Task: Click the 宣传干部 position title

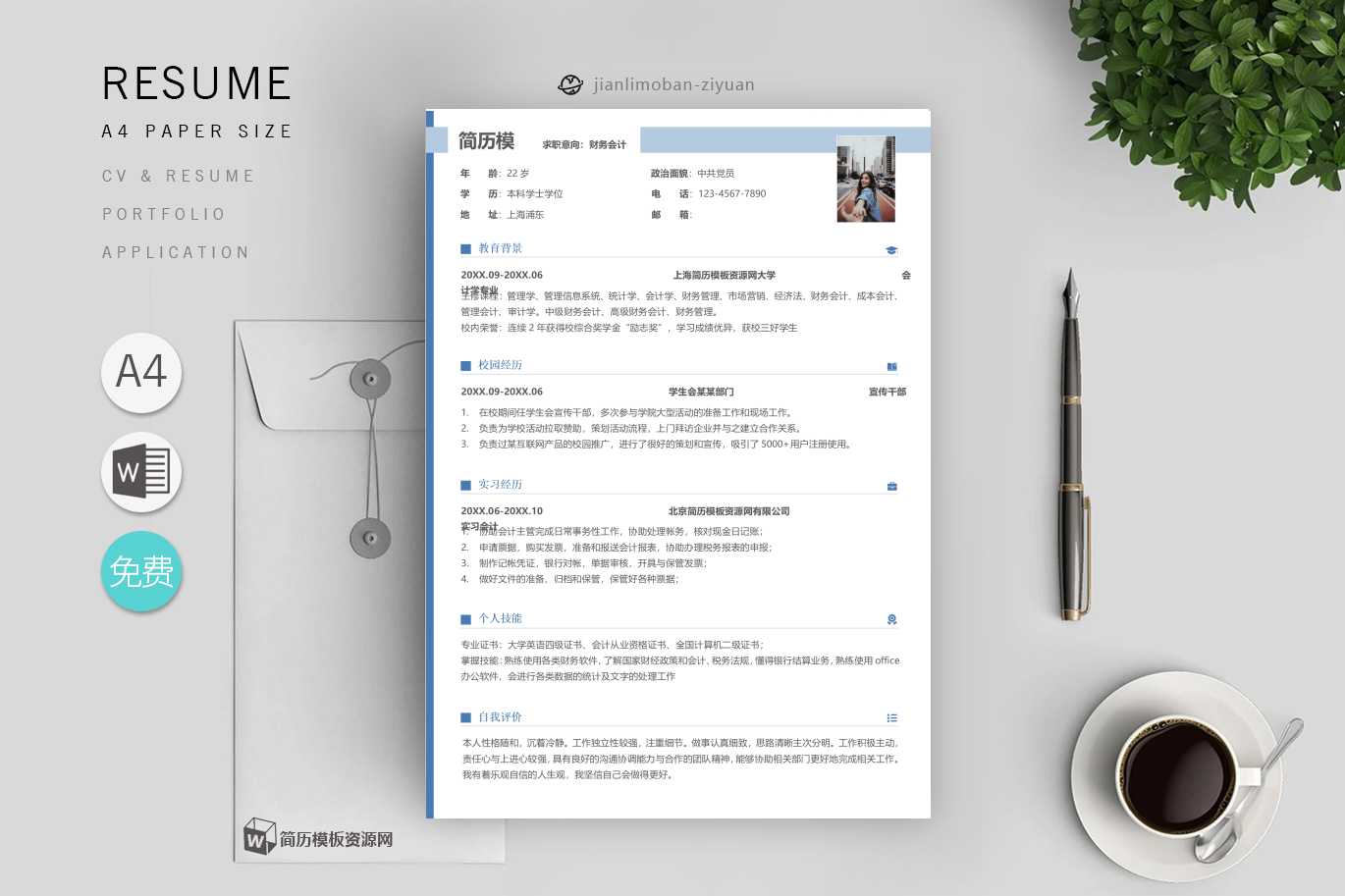Action: click(x=888, y=392)
